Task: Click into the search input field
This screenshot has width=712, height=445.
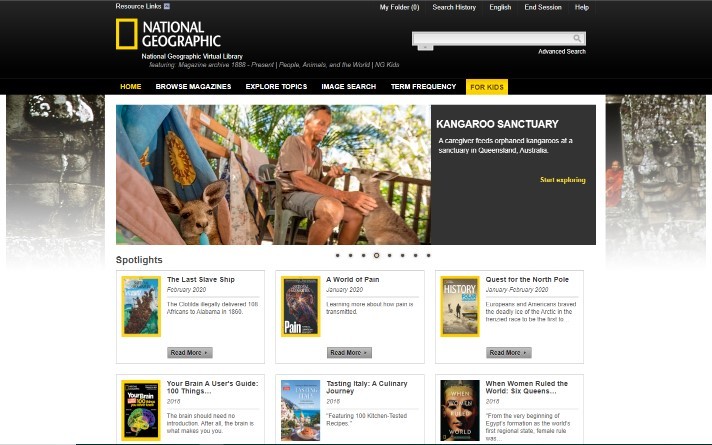Action: (492, 39)
